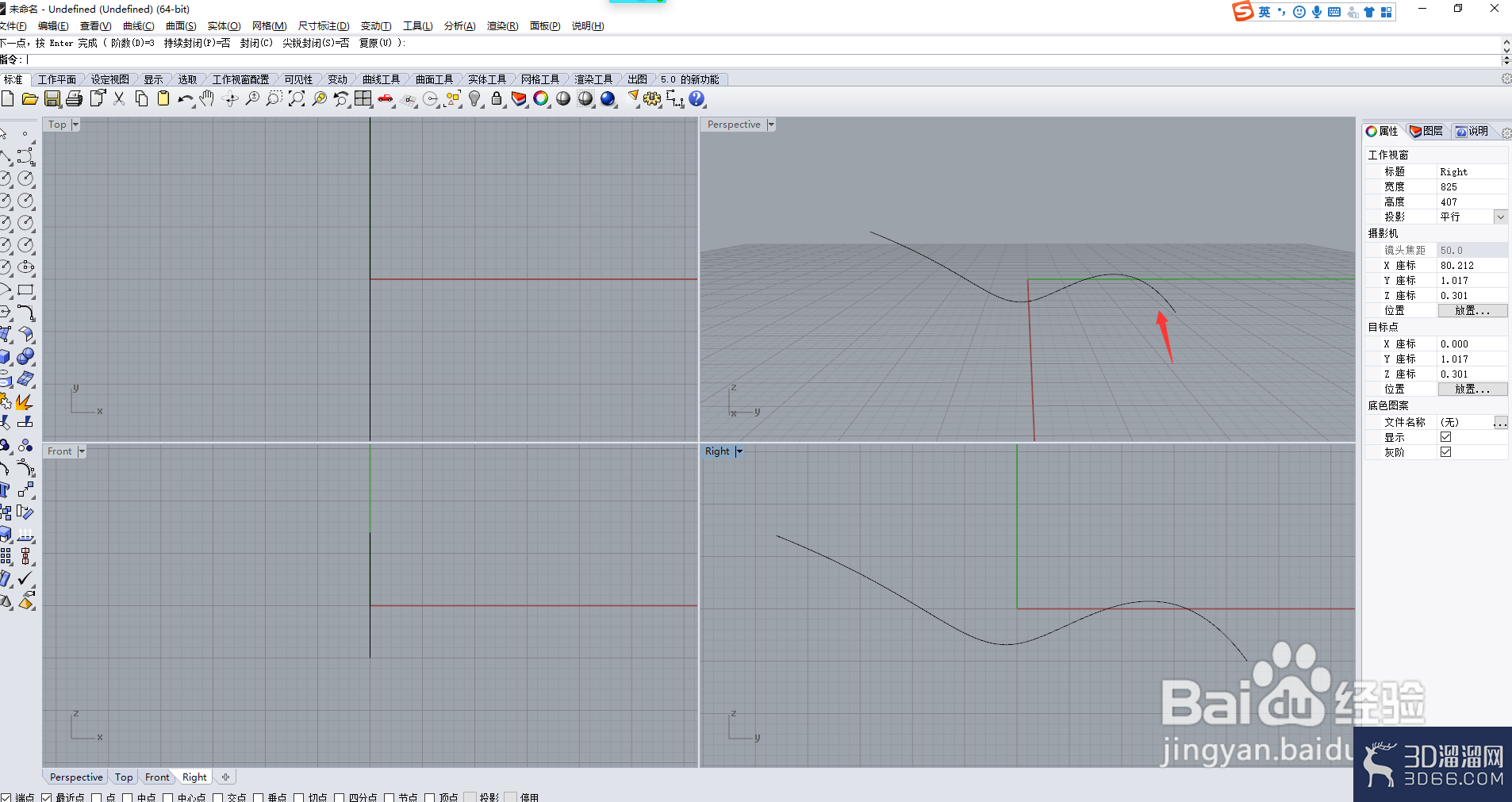Viewport: 1512px width, 802px height.
Task: Open the Top viewport title dropdown arrow
Action: click(x=75, y=125)
